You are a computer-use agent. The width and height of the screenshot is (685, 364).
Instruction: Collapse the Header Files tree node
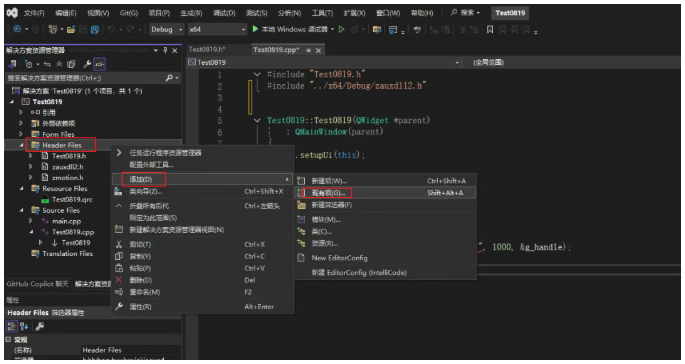point(21,145)
